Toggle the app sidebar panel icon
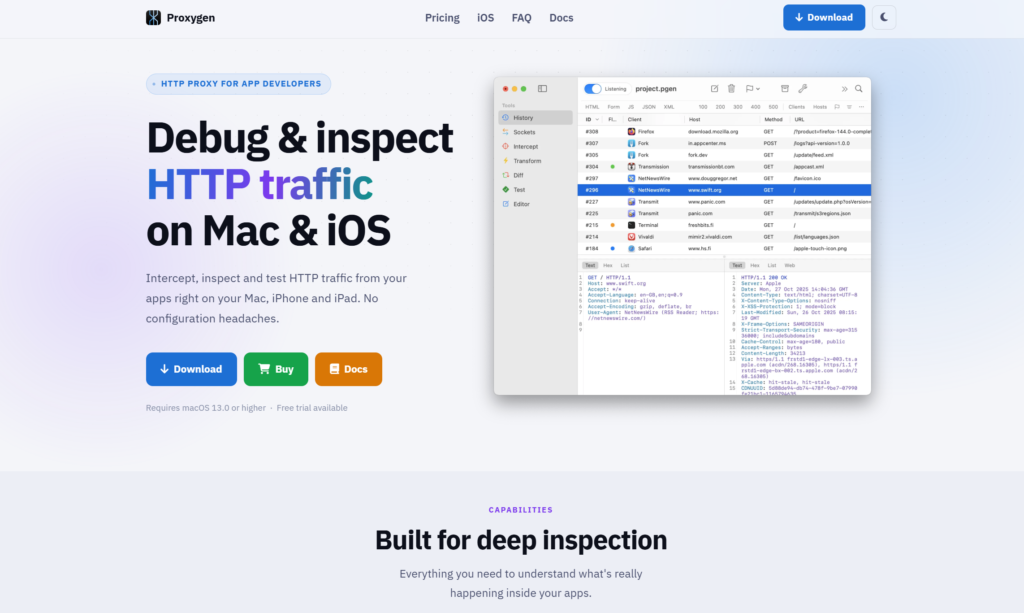 coord(543,89)
